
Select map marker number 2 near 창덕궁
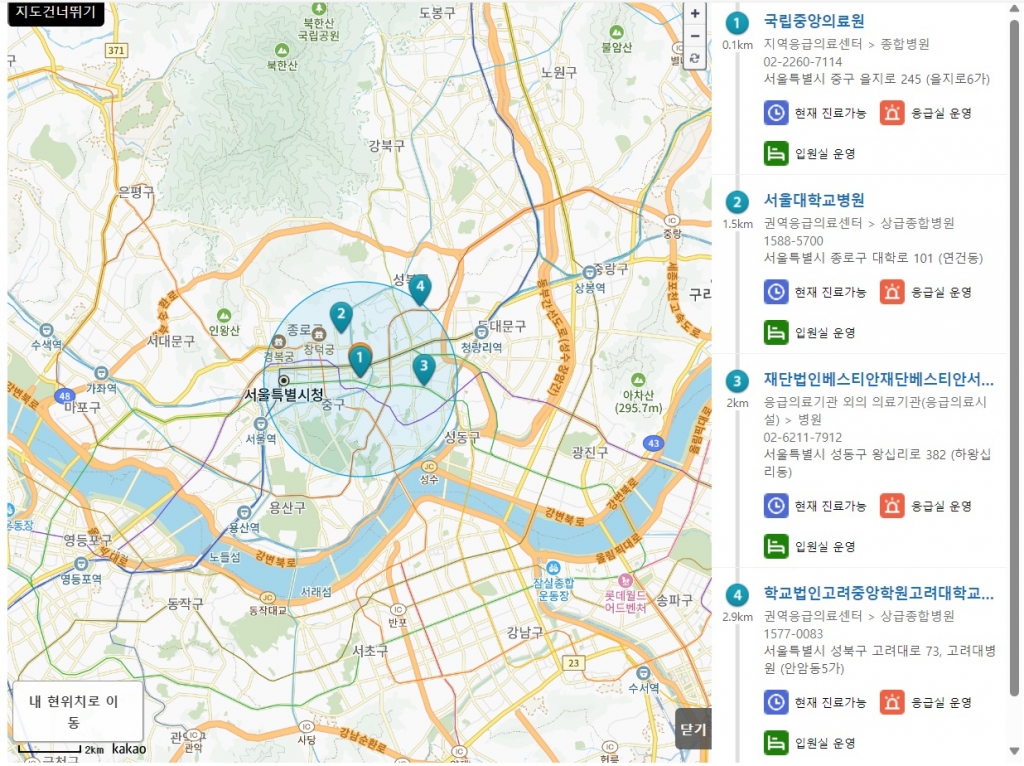click(342, 316)
